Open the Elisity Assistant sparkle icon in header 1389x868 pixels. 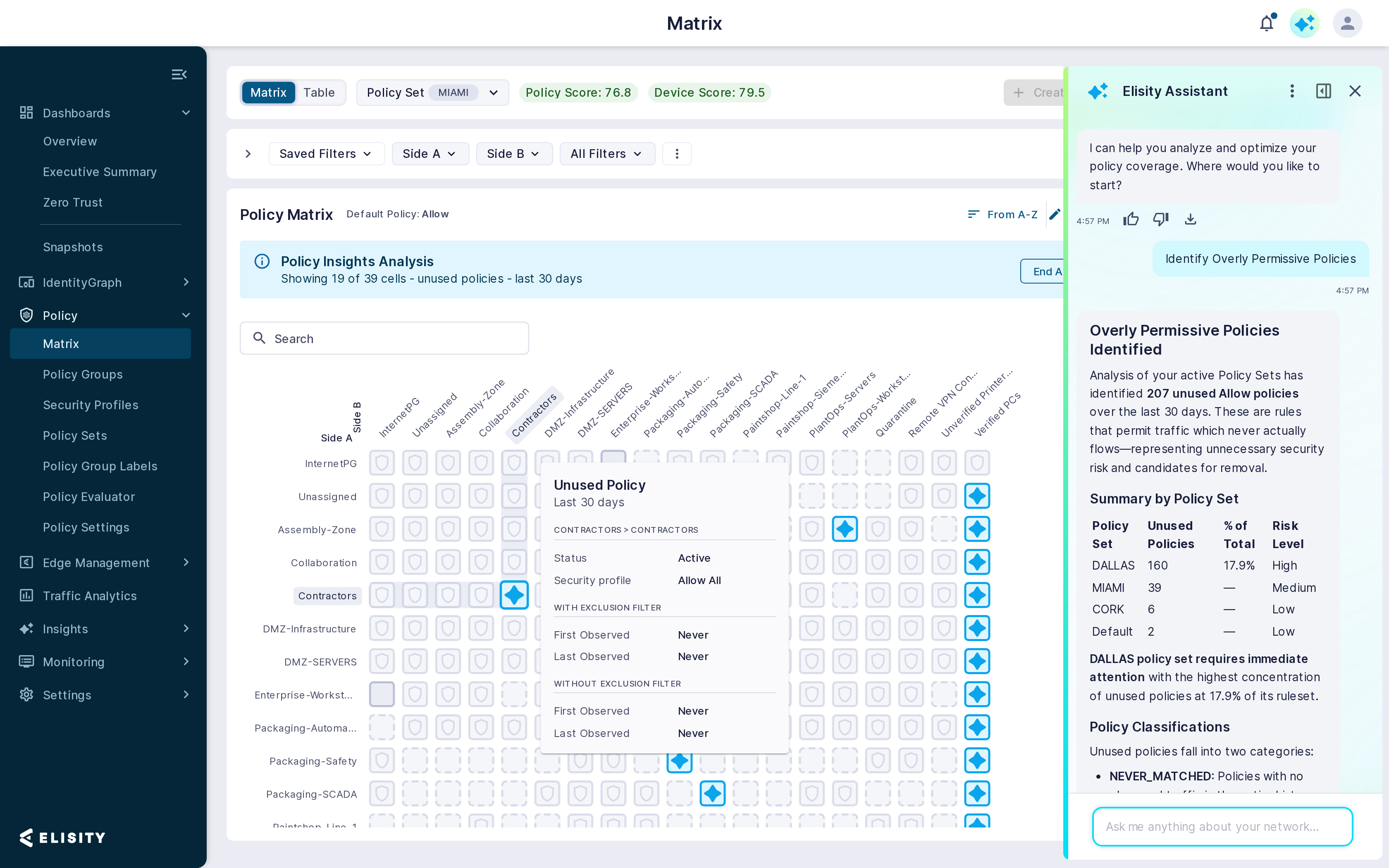pyautogui.click(x=1305, y=23)
